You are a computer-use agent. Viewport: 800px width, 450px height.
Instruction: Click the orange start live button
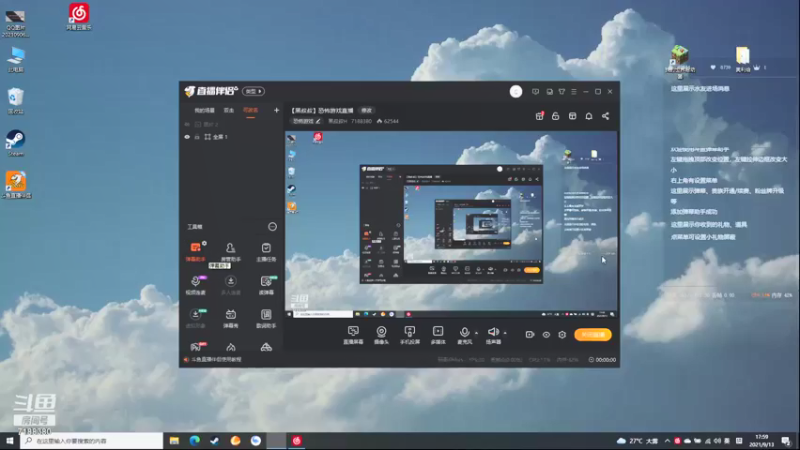click(x=593, y=335)
